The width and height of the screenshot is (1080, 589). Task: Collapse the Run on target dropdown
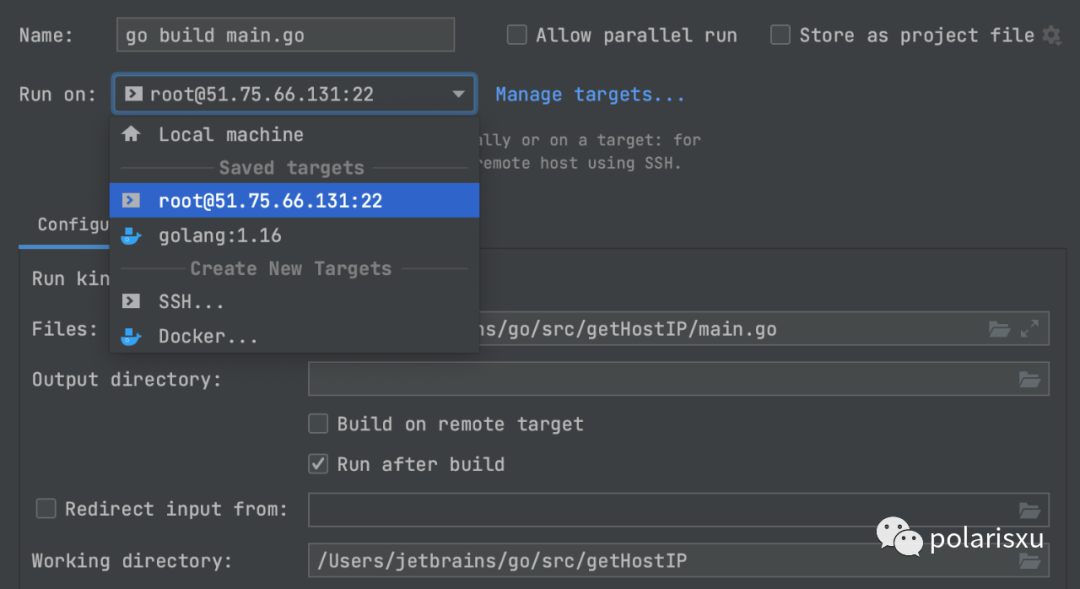(x=459, y=95)
